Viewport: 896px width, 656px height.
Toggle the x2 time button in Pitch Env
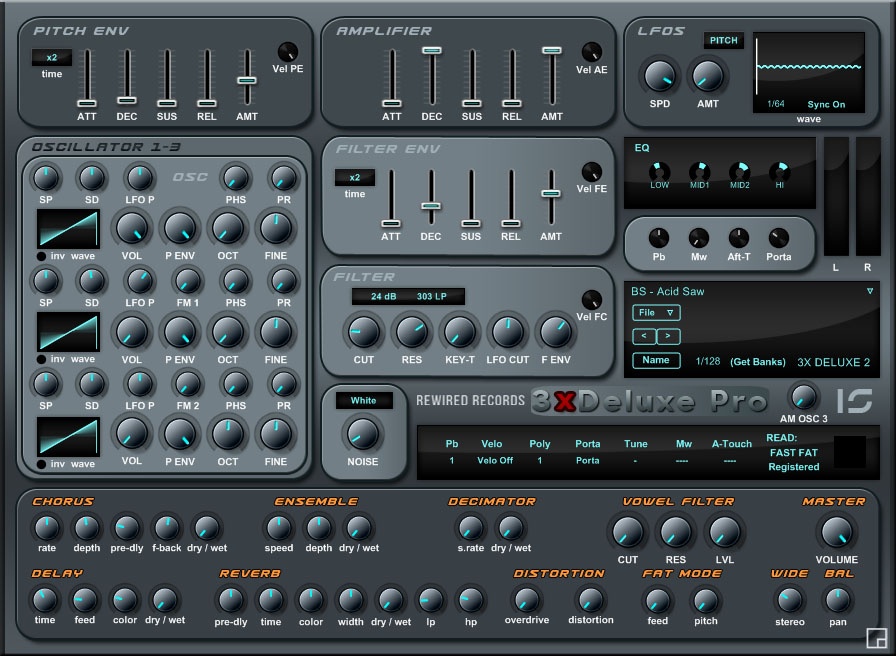pyautogui.click(x=50, y=60)
